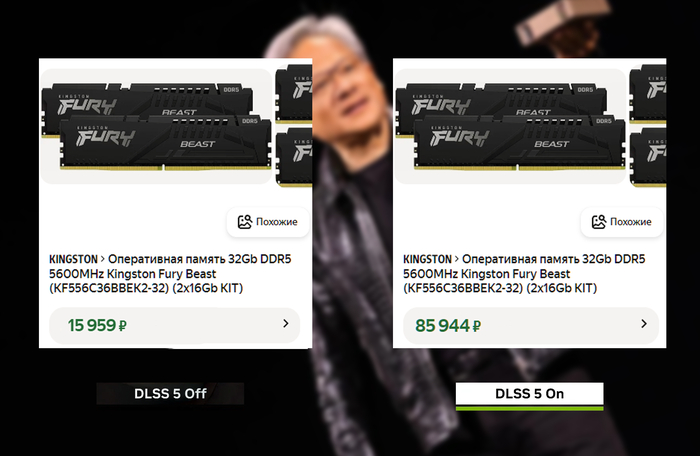Image resolution: width=700 pixels, height=456 pixels.
Task: View upper side thumbnail in left card
Action: coord(294,94)
